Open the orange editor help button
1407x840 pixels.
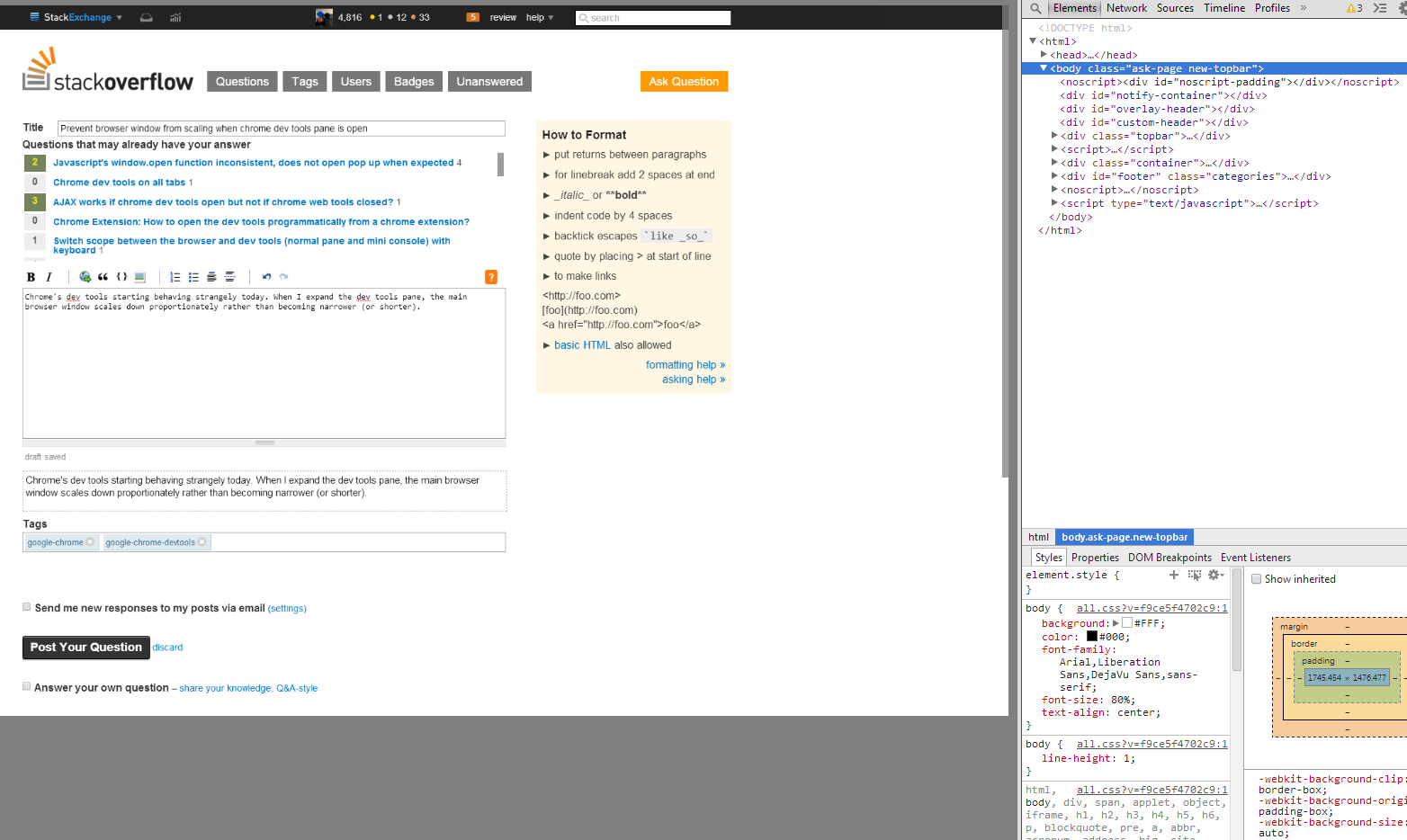tap(491, 277)
